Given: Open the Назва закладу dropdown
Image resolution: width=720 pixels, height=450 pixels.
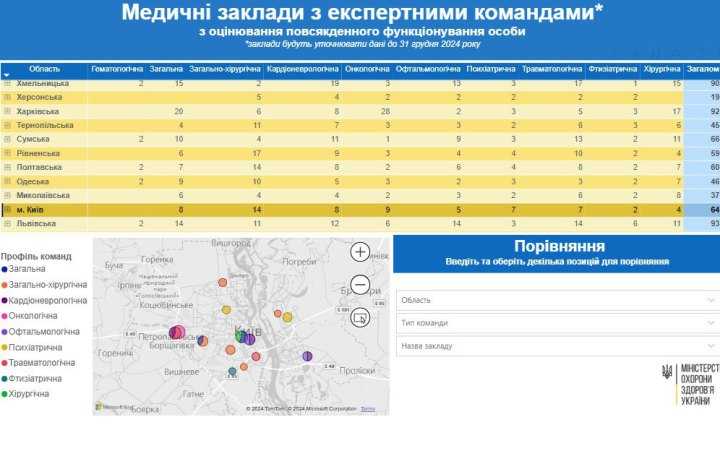Looking at the screenshot, I should (x=558, y=346).
